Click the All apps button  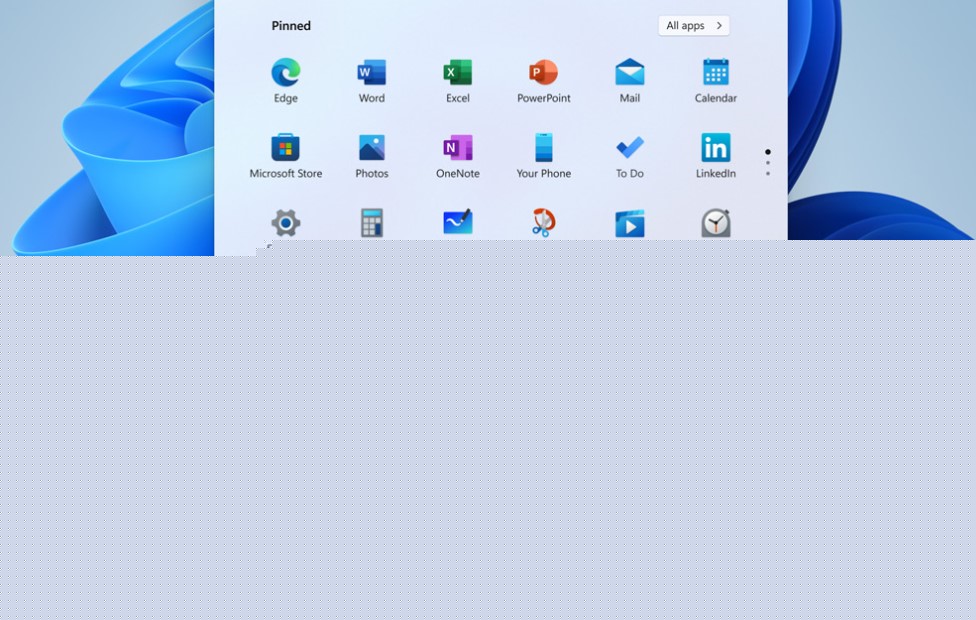[x=693, y=26]
